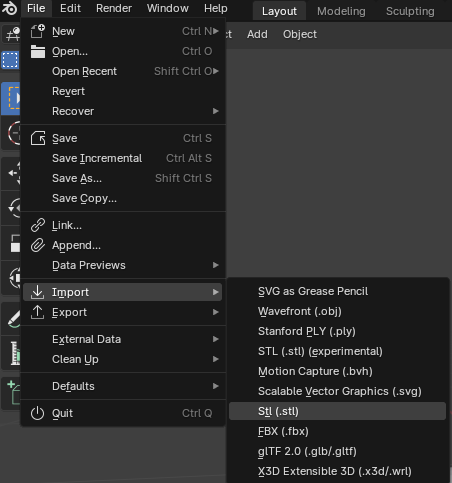The width and height of the screenshot is (452, 483).
Task: Open the Add menu in viewport header
Action: [257, 34]
